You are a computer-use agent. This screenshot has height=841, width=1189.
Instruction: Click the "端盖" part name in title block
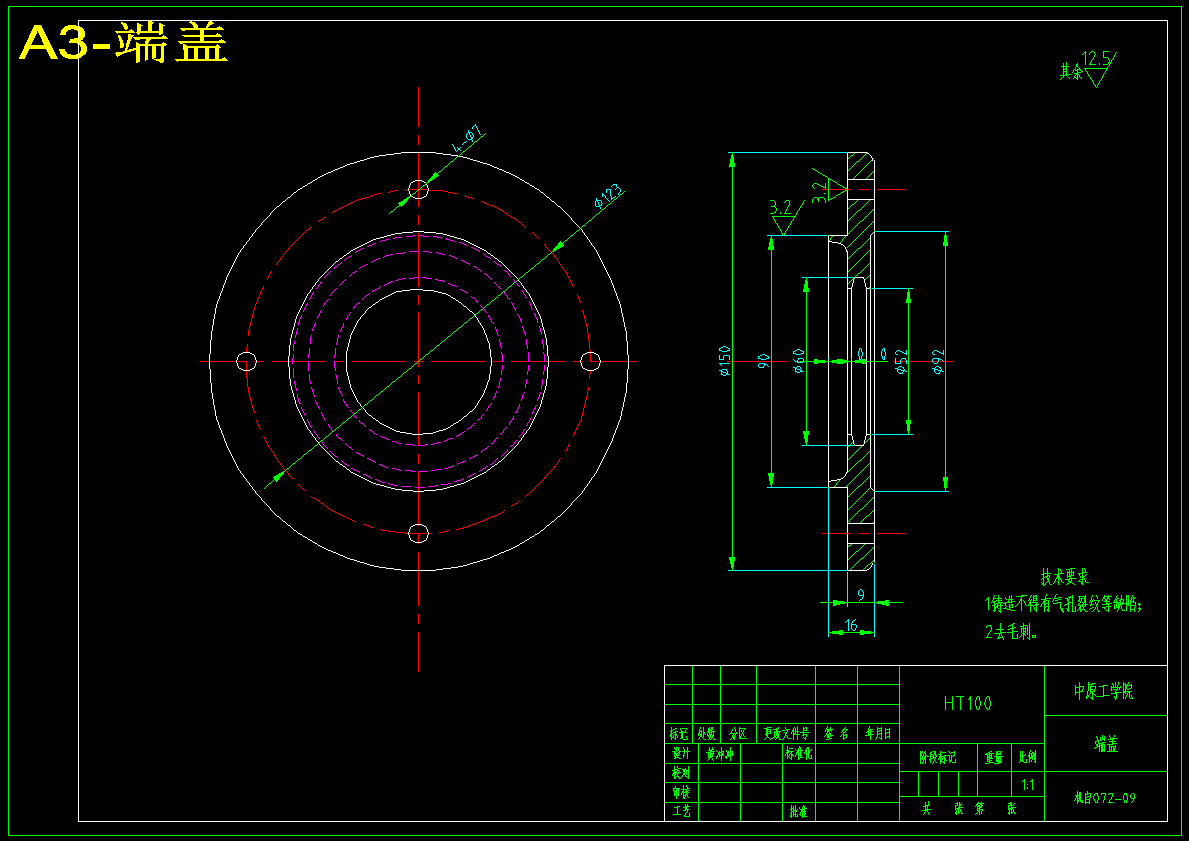point(1106,745)
